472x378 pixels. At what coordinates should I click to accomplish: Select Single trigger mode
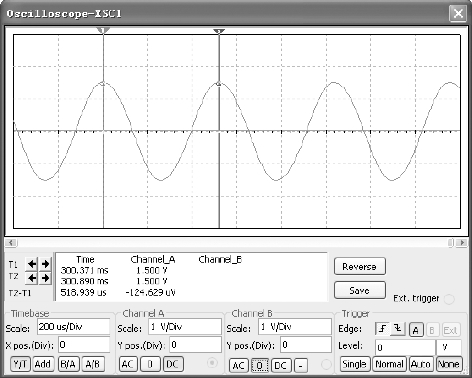355,364
